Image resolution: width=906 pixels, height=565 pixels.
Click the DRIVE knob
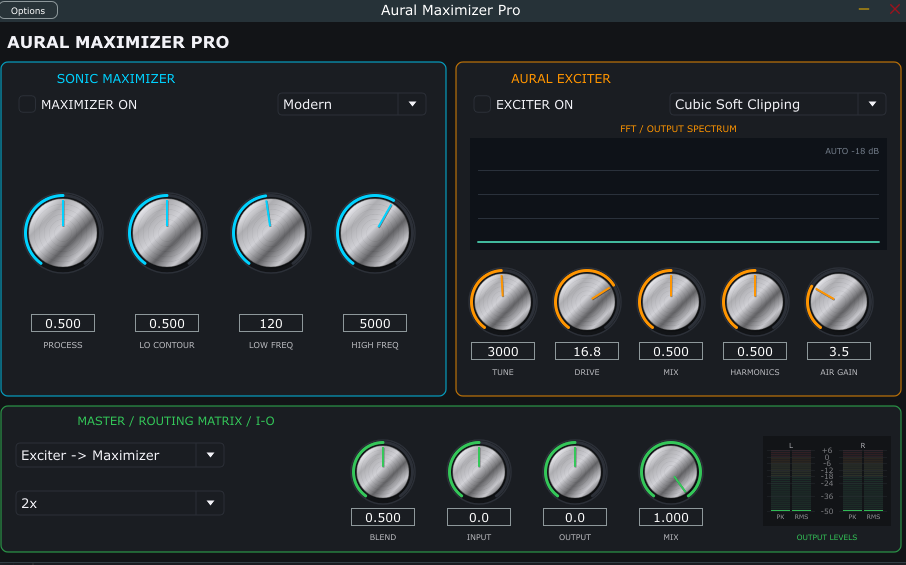[586, 302]
